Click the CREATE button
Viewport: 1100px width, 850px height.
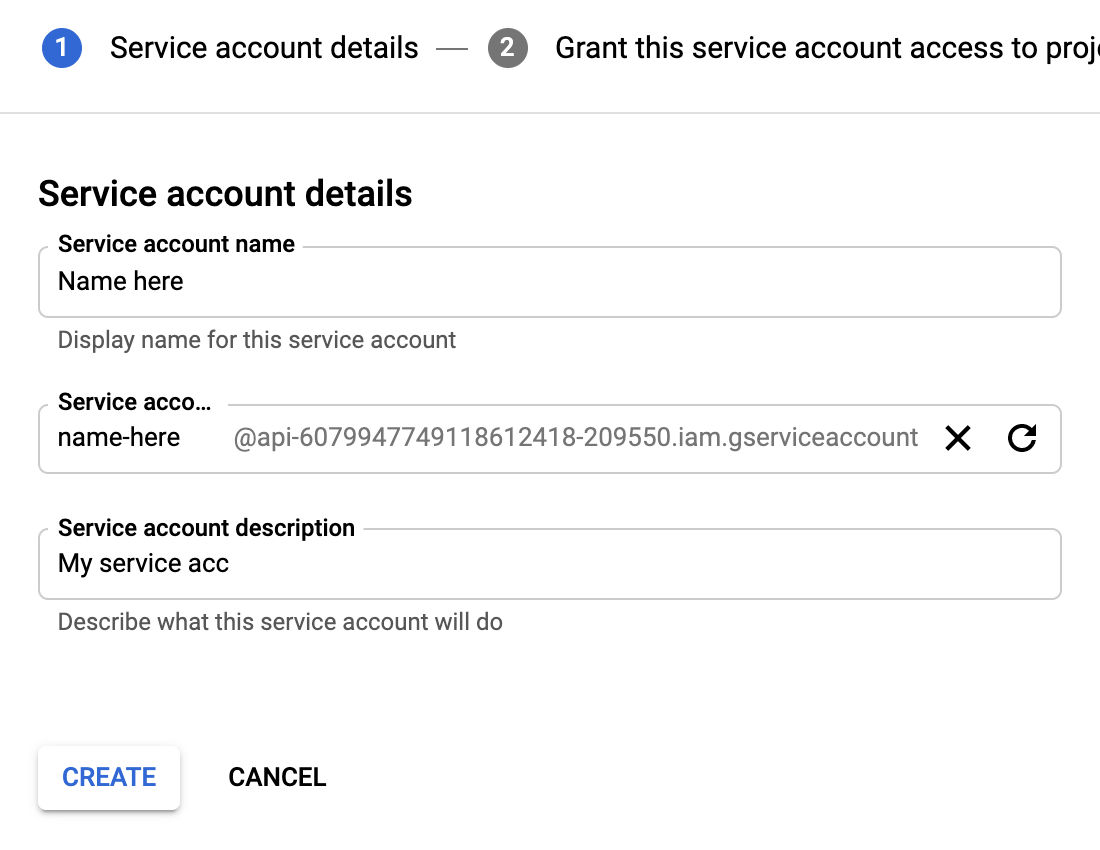click(x=109, y=777)
